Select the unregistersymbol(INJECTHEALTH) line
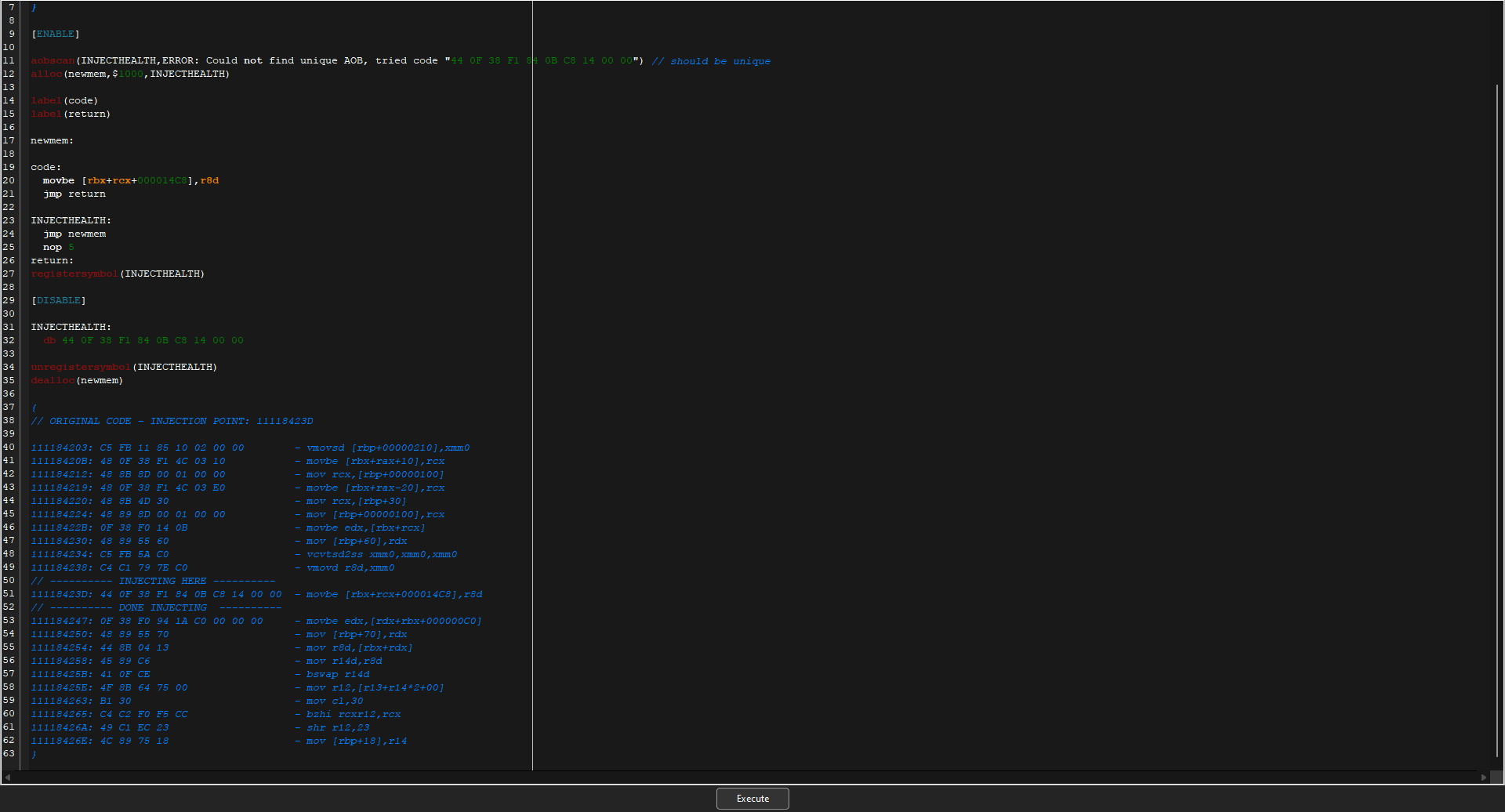 (123, 366)
